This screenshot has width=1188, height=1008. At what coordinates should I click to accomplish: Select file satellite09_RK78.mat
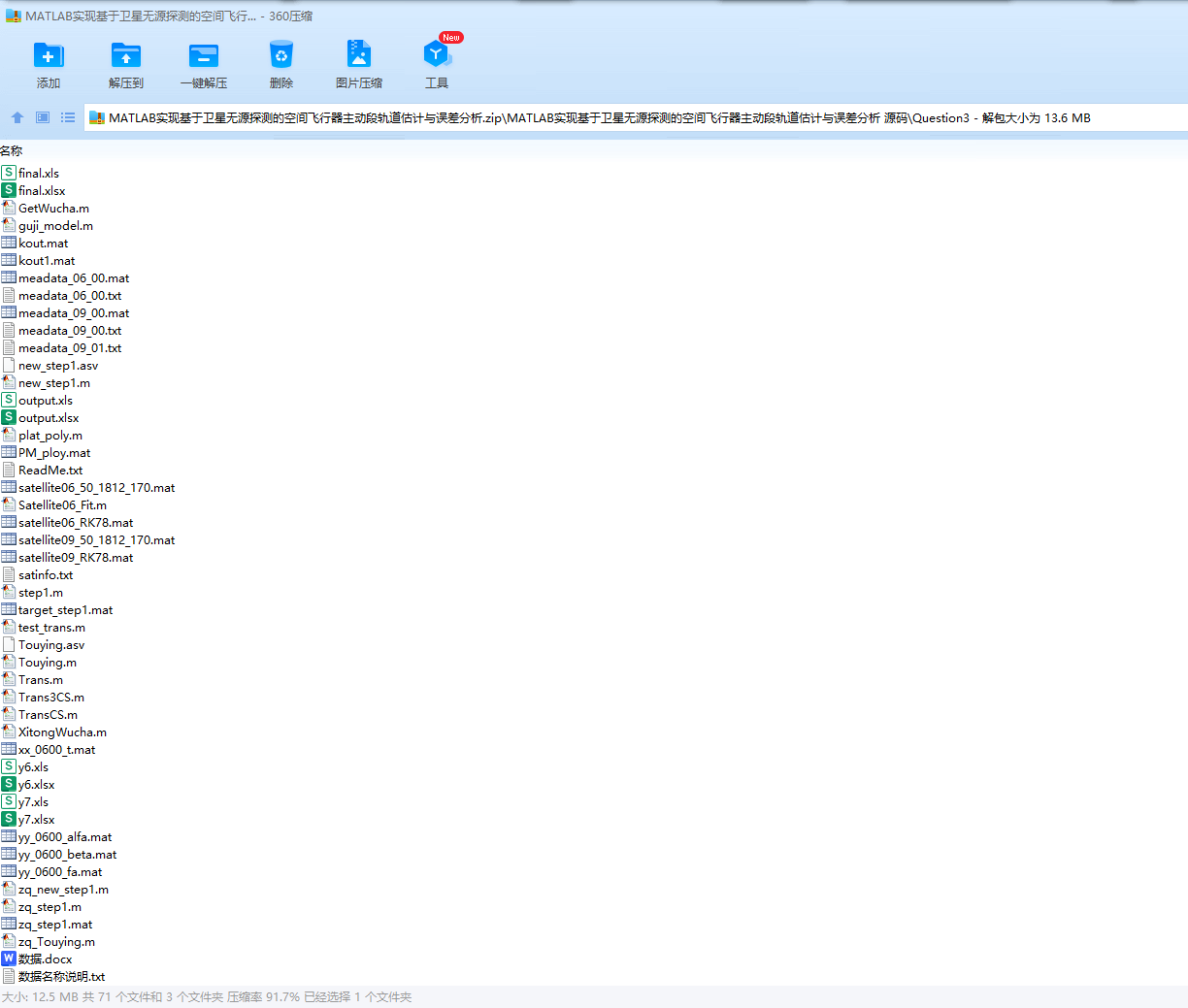click(x=76, y=558)
